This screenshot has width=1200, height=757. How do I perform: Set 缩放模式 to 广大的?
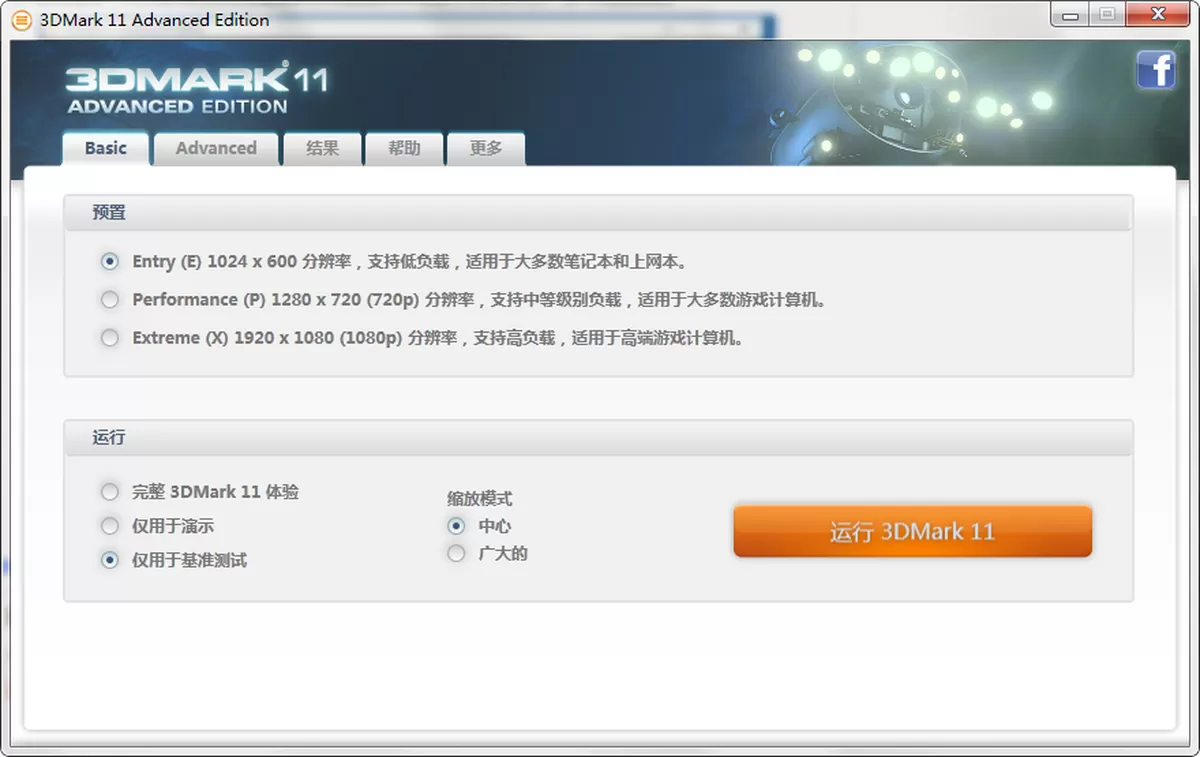coord(456,552)
